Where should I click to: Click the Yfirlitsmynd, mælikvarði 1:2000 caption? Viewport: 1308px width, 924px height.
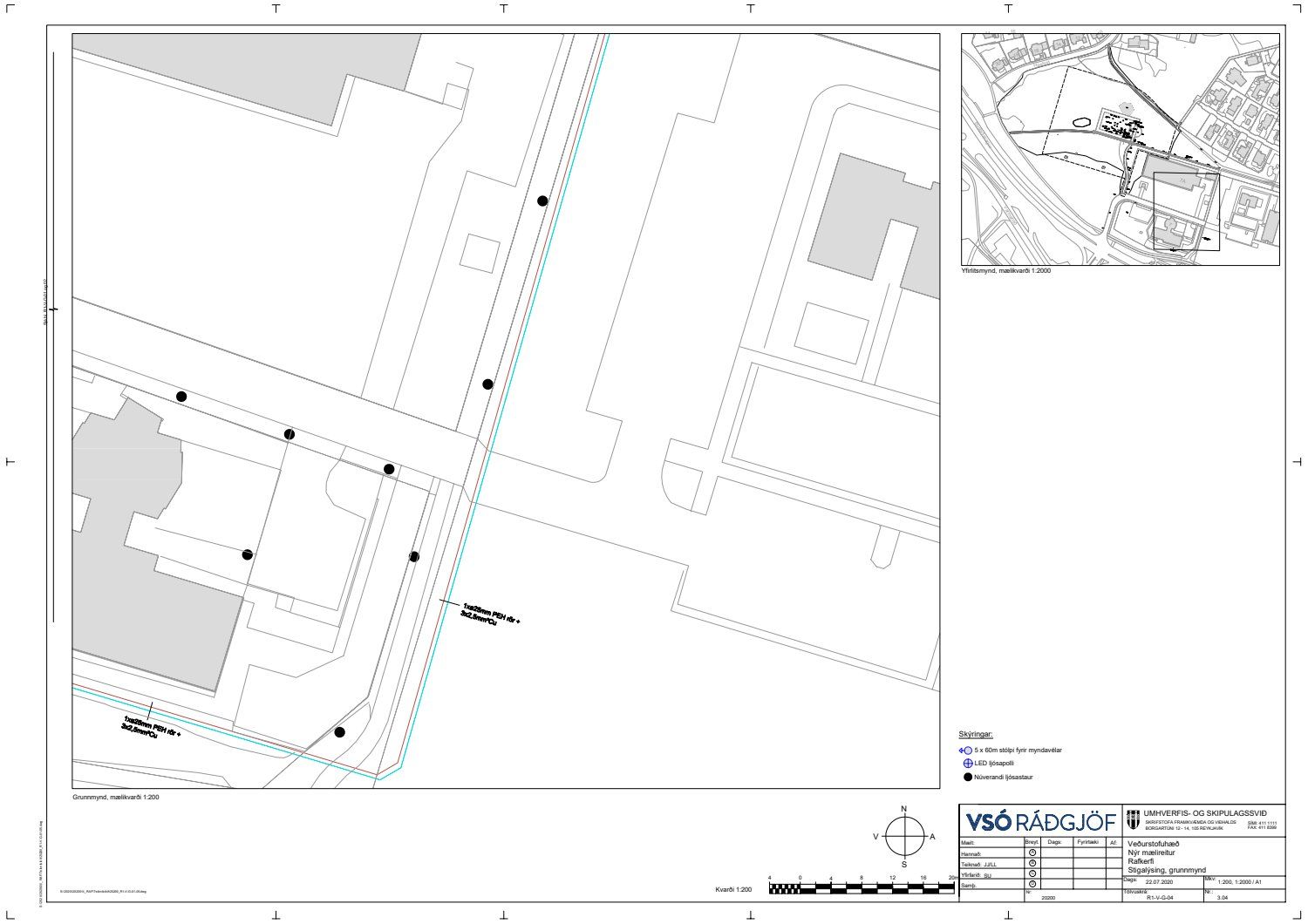pos(1006,271)
